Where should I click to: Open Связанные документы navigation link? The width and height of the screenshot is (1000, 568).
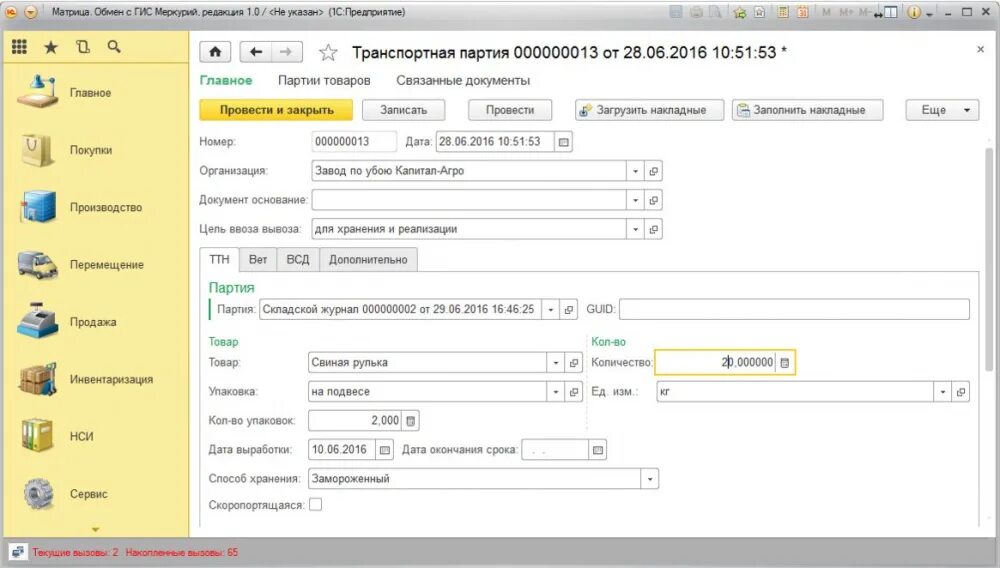(x=463, y=81)
